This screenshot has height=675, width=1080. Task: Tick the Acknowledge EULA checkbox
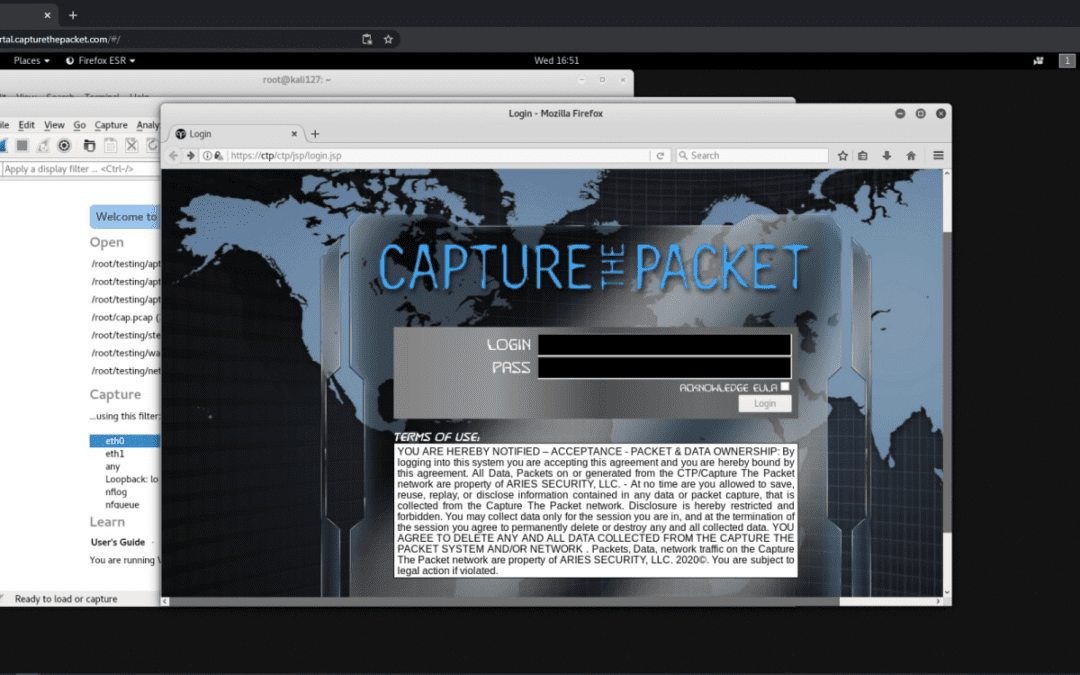[x=785, y=386]
